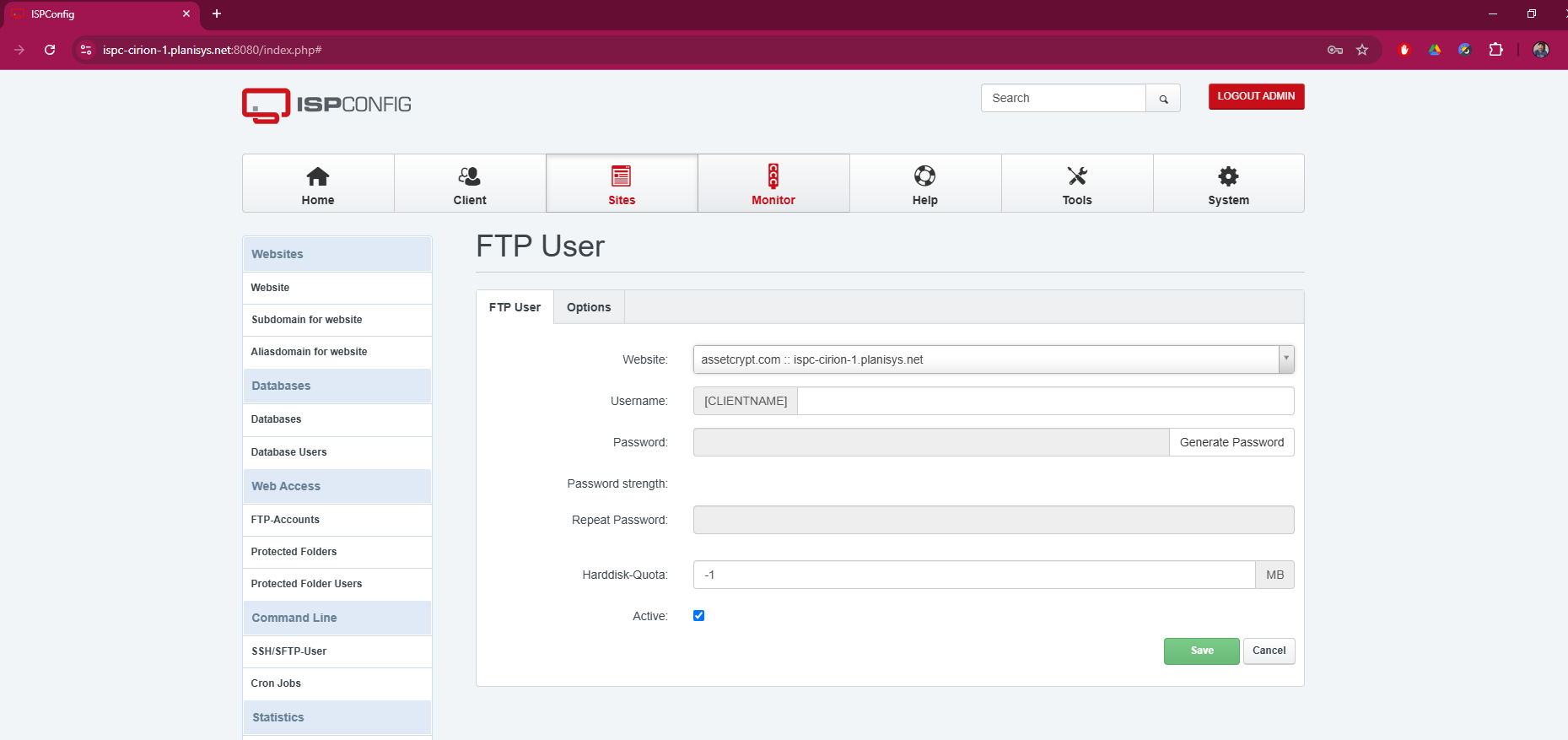Click the MB quota unit label
Image resolution: width=1568 pixels, height=740 pixels.
(x=1274, y=575)
